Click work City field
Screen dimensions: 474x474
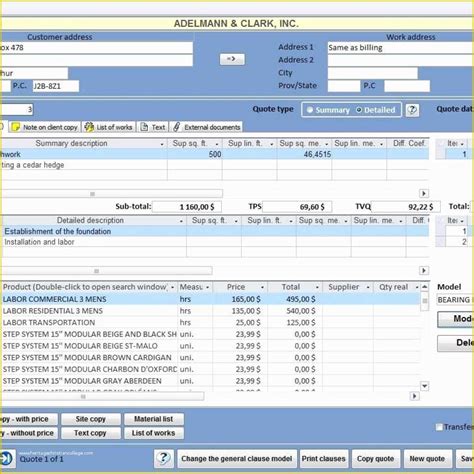click(373, 73)
